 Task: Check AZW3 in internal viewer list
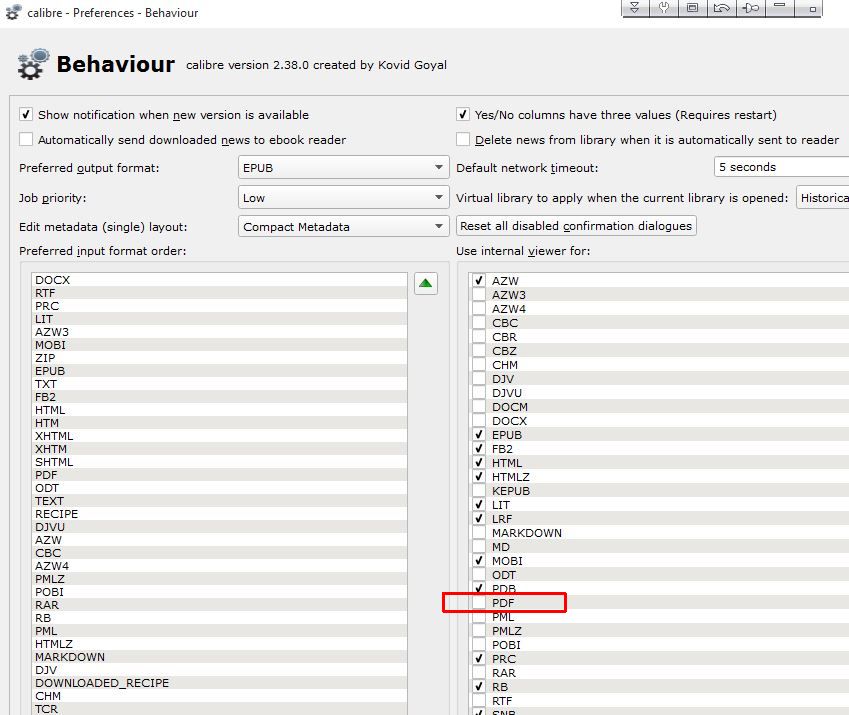479,294
